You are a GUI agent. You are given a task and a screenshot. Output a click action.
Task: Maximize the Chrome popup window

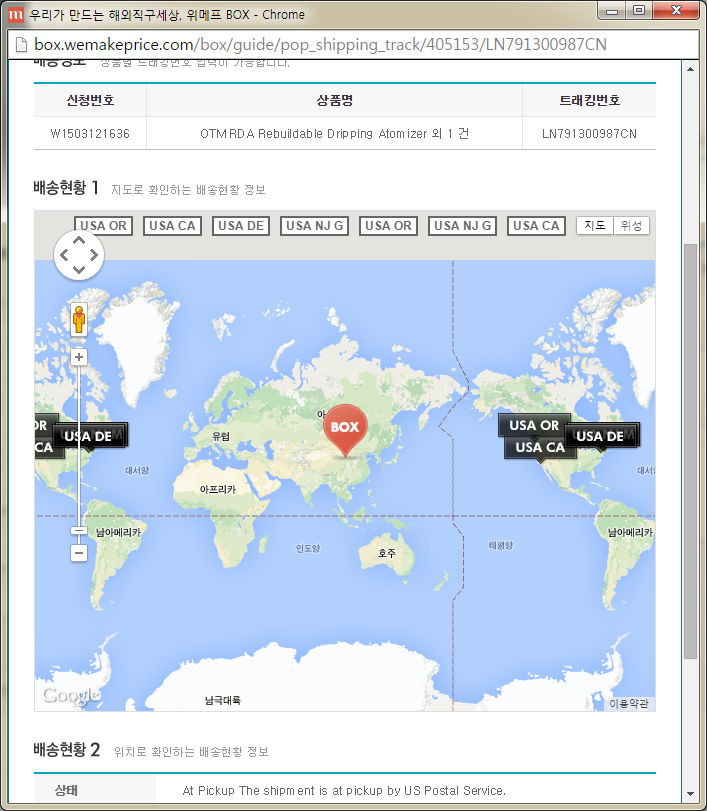639,10
